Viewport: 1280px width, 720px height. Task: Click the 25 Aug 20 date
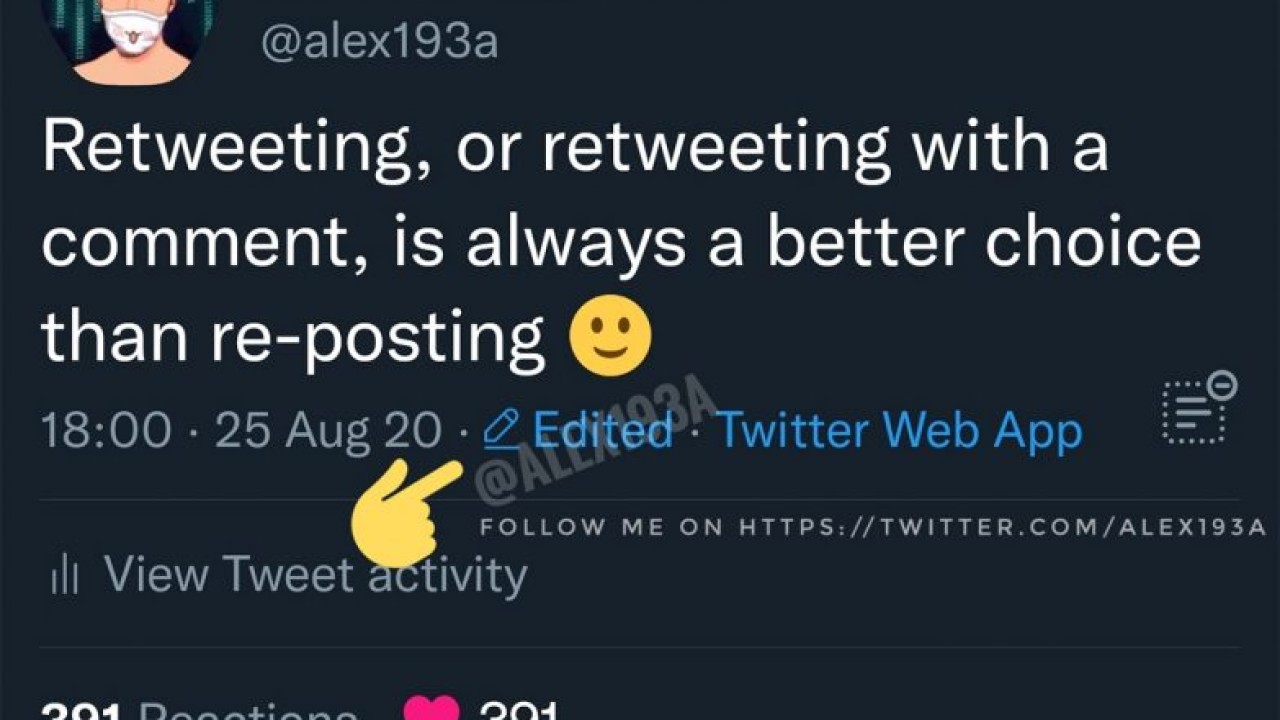[327, 431]
